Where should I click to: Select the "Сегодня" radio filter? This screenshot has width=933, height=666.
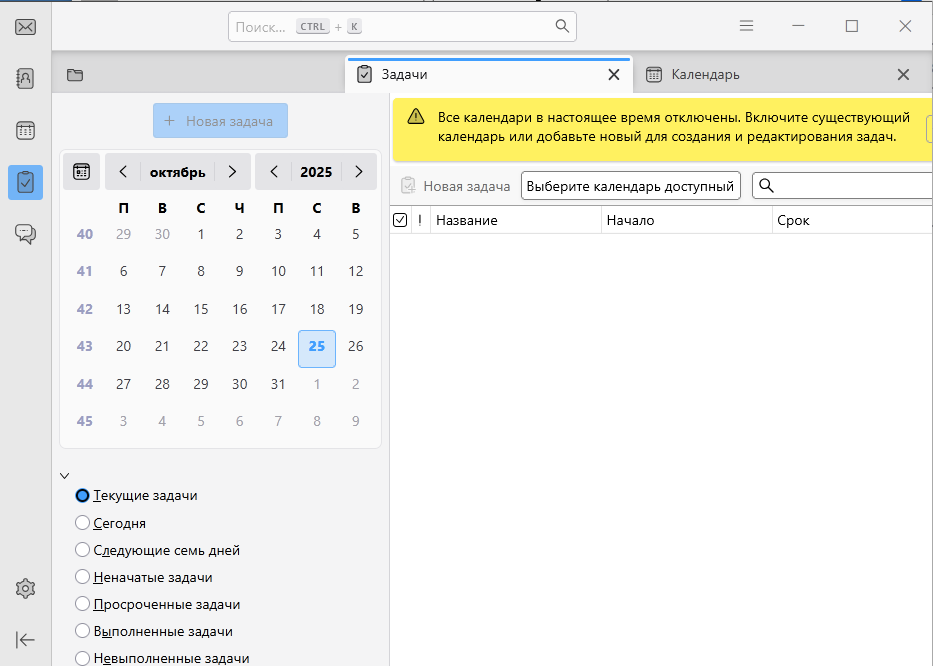83,523
